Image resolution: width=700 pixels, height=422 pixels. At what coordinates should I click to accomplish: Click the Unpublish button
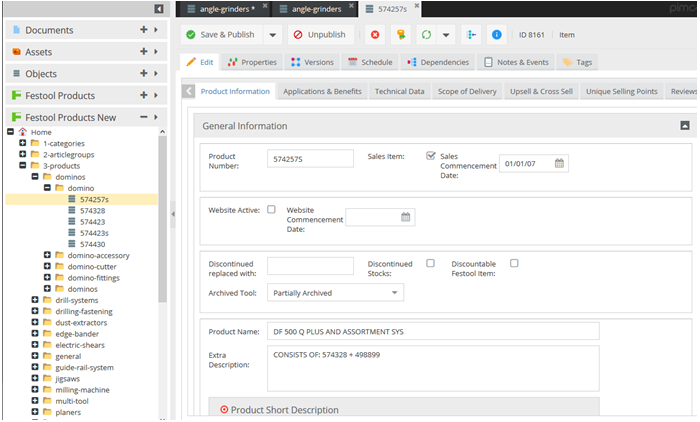point(321,35)
